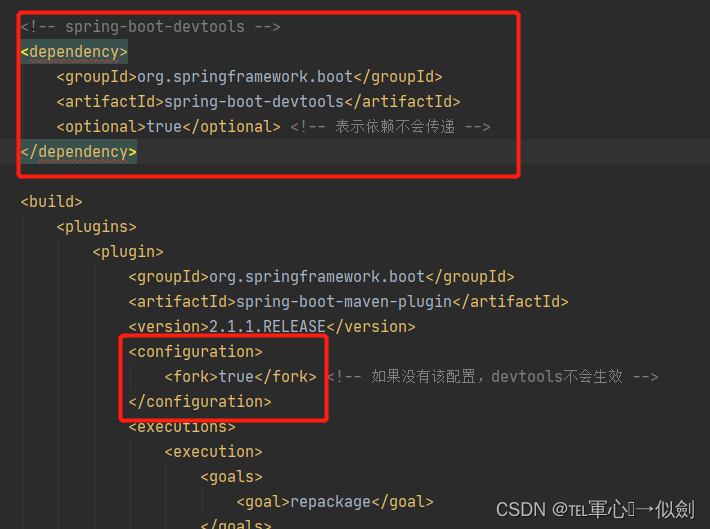
Task: Click artifactId spring-boot-maven-plugin line
Action: click(x=349, y=302)
